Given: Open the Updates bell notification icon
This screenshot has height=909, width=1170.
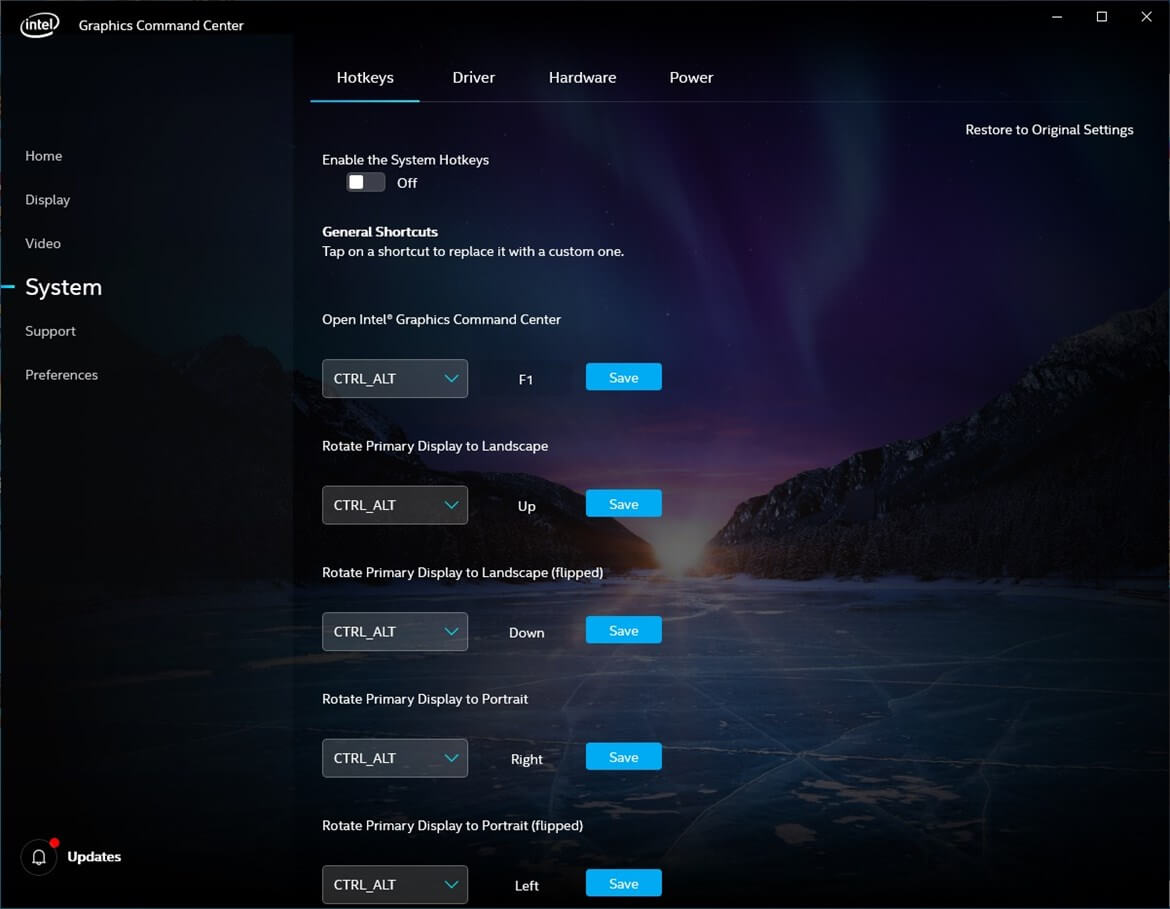Looking at the screenshot, I should [x=39, y=857].
